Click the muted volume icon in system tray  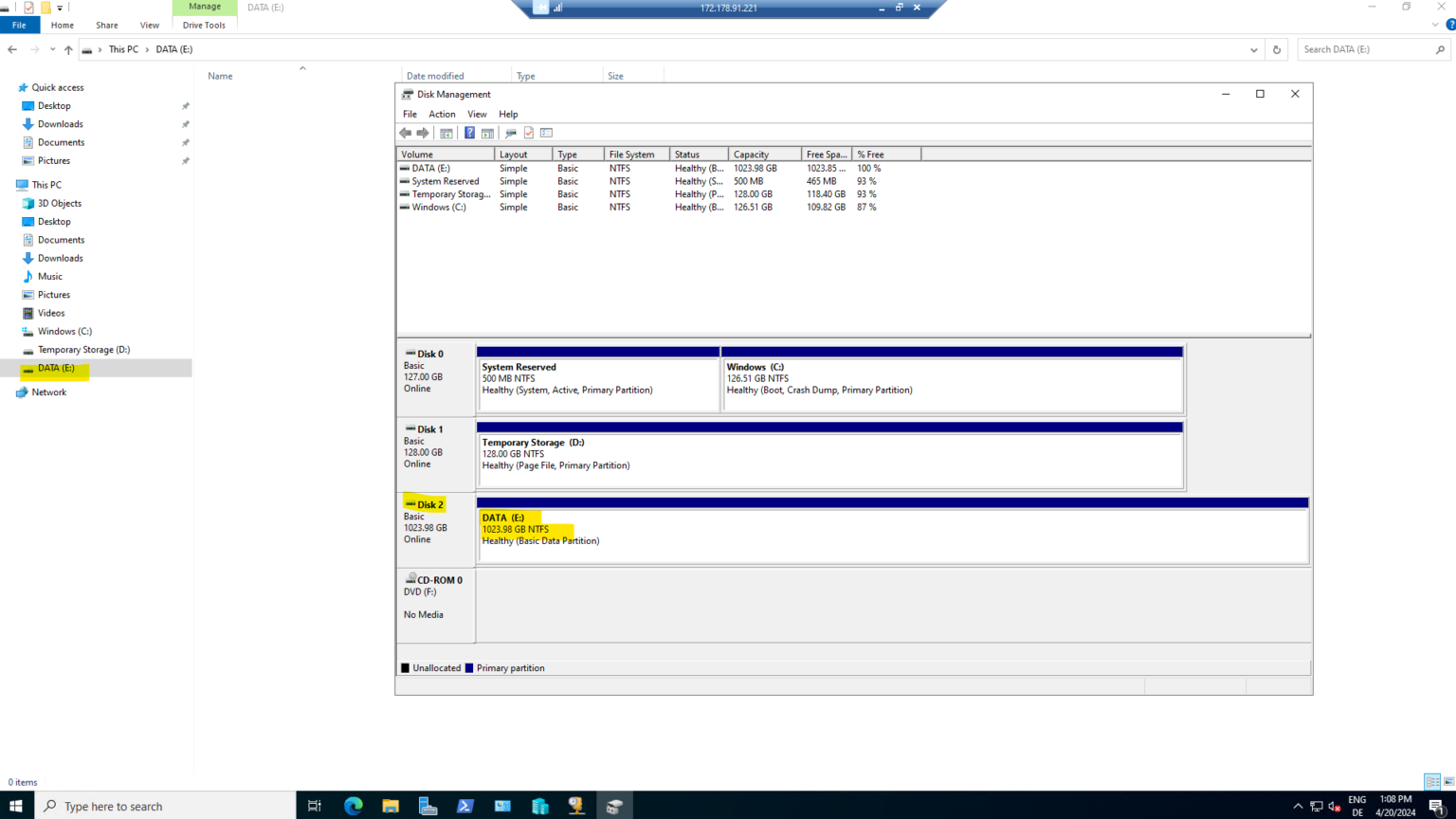click(x=1333, y=806)
